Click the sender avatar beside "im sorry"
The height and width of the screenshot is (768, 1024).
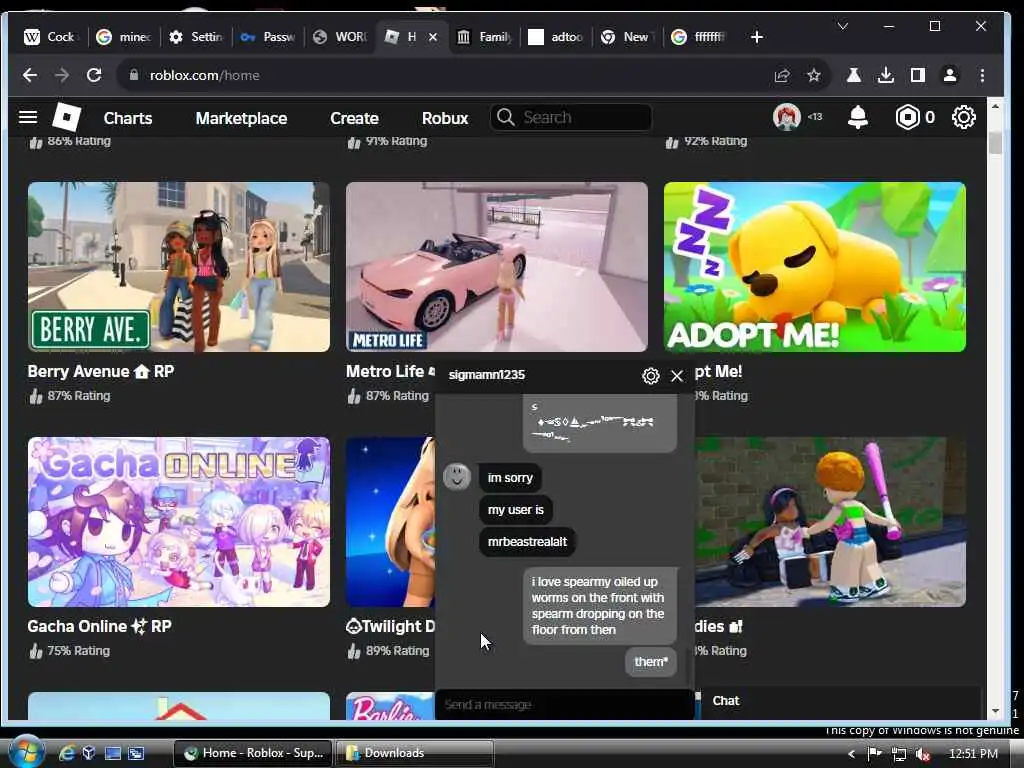pyautogui.click(x=456, y=477)
